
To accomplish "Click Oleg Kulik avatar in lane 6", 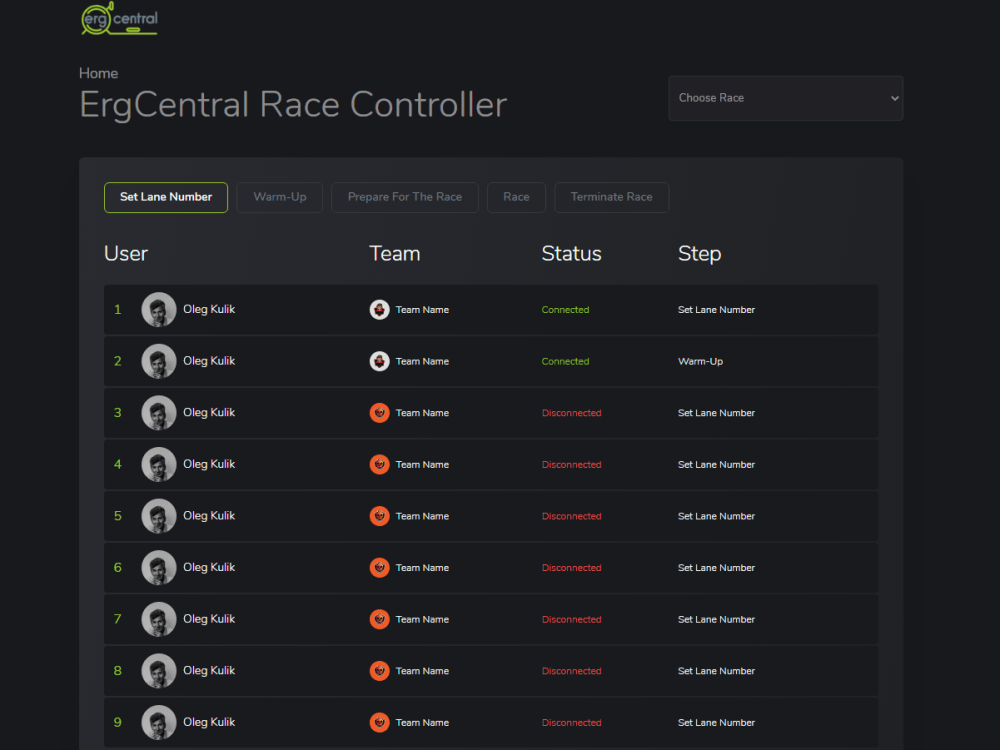I will (x=159, y=568).
